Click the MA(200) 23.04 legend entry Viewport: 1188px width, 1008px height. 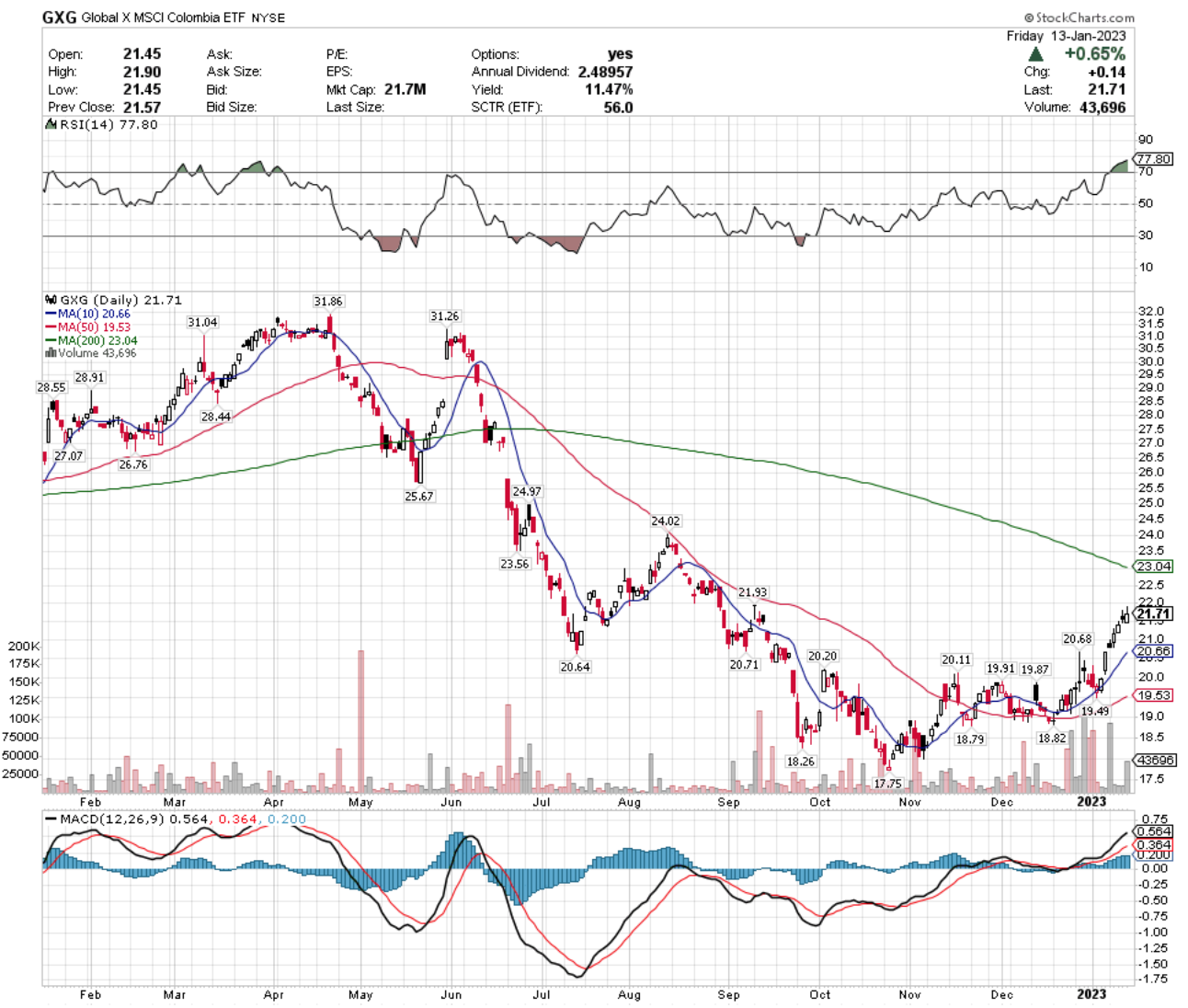pos(90,340)
